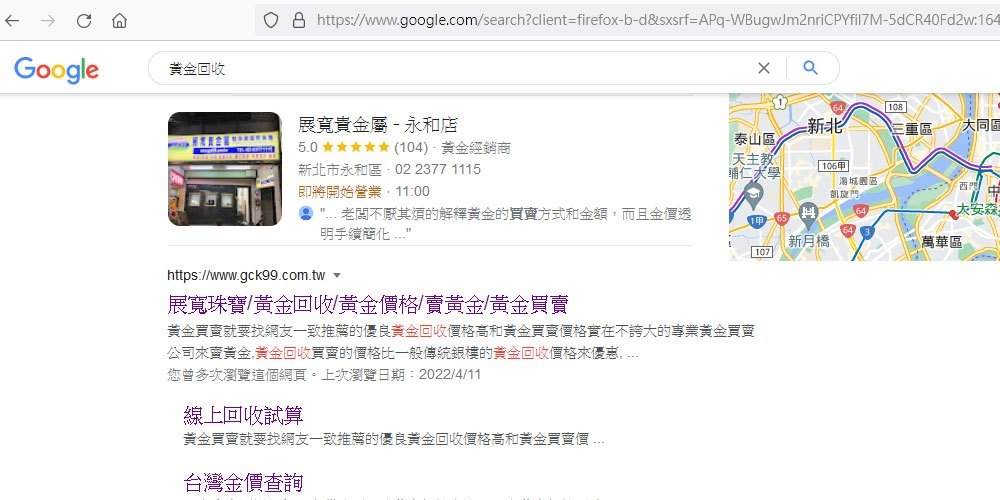The image size is (1000, 500).
Task: Clear search text with the X icon
Action: point(763,68)
